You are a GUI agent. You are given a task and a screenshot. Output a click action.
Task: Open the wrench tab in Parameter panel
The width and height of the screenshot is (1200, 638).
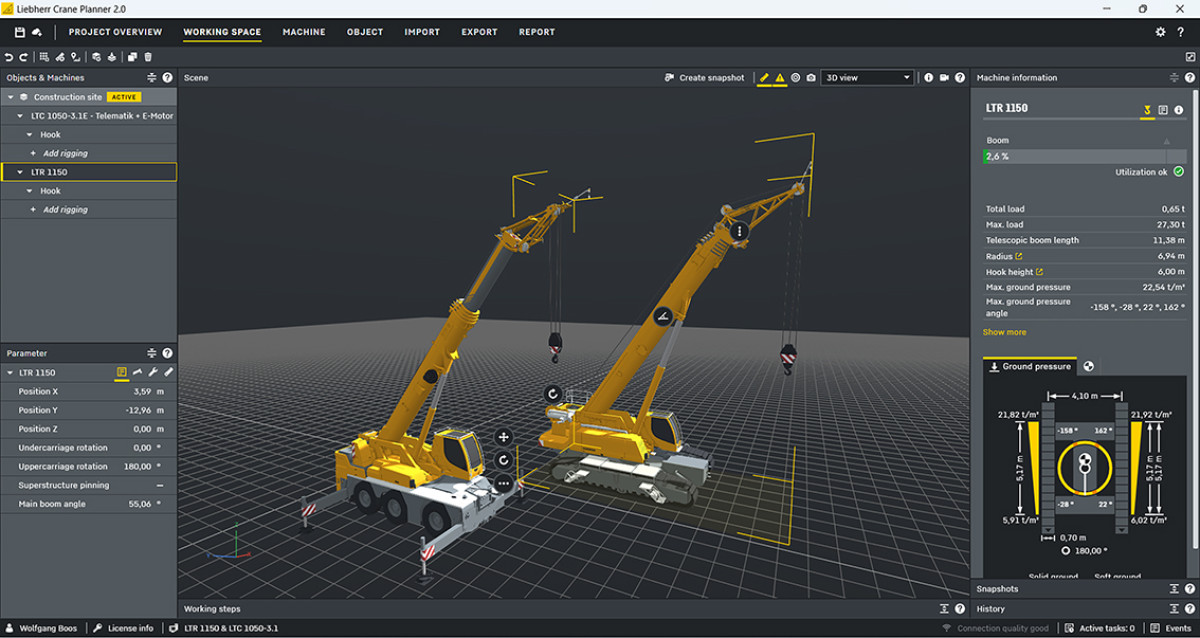[153, 372]
